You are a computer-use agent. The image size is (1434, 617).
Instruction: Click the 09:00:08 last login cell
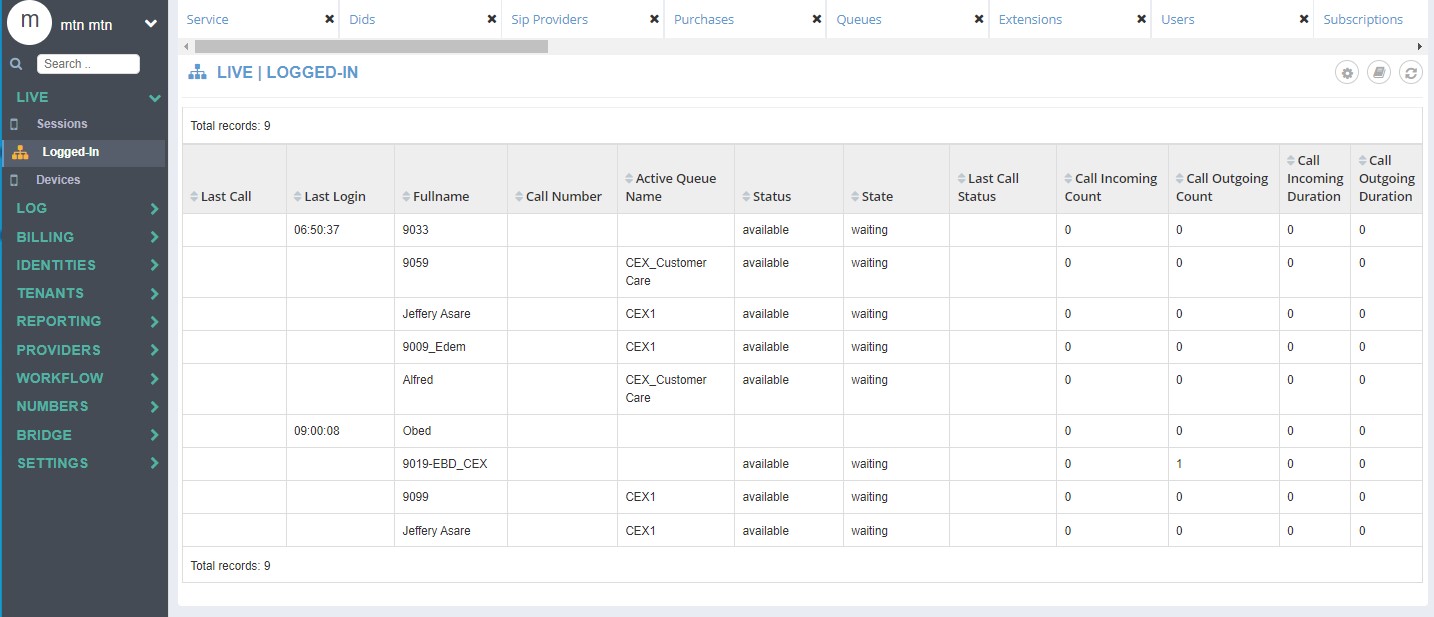click(340, 431)
